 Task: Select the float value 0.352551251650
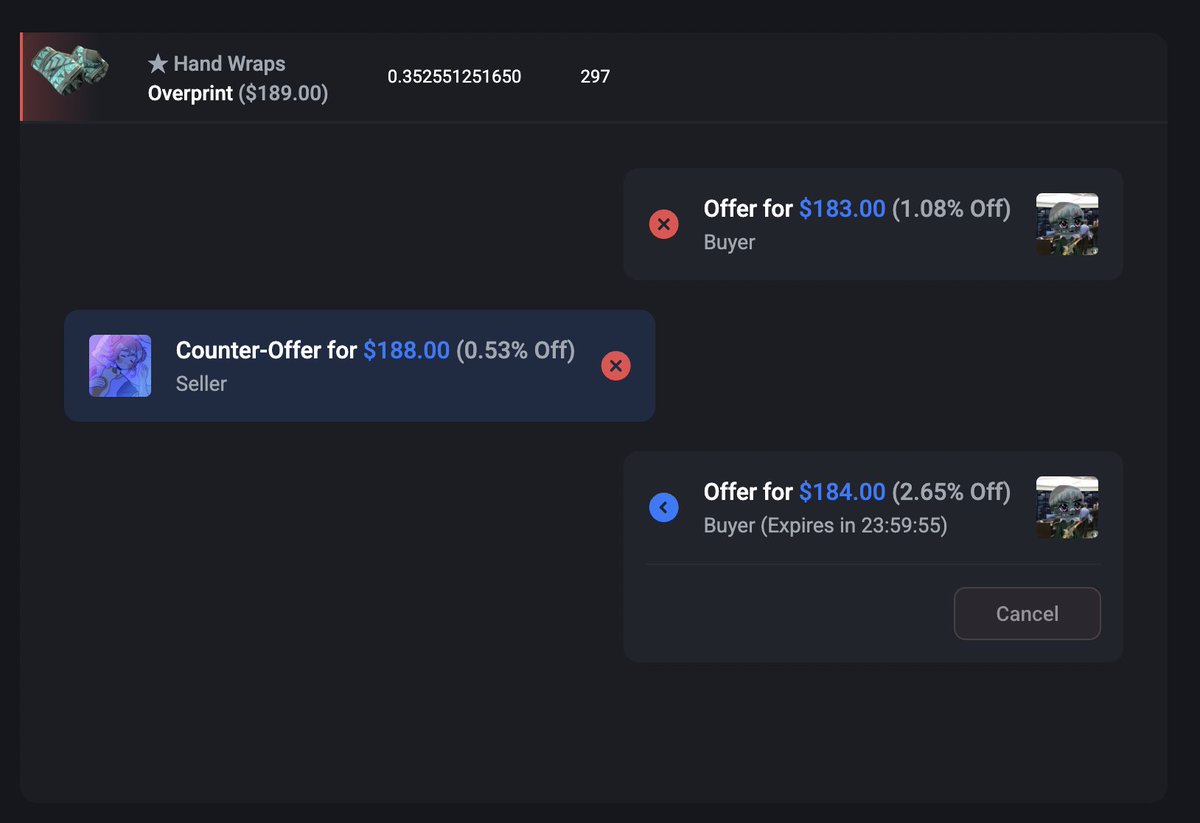[454, 76]
